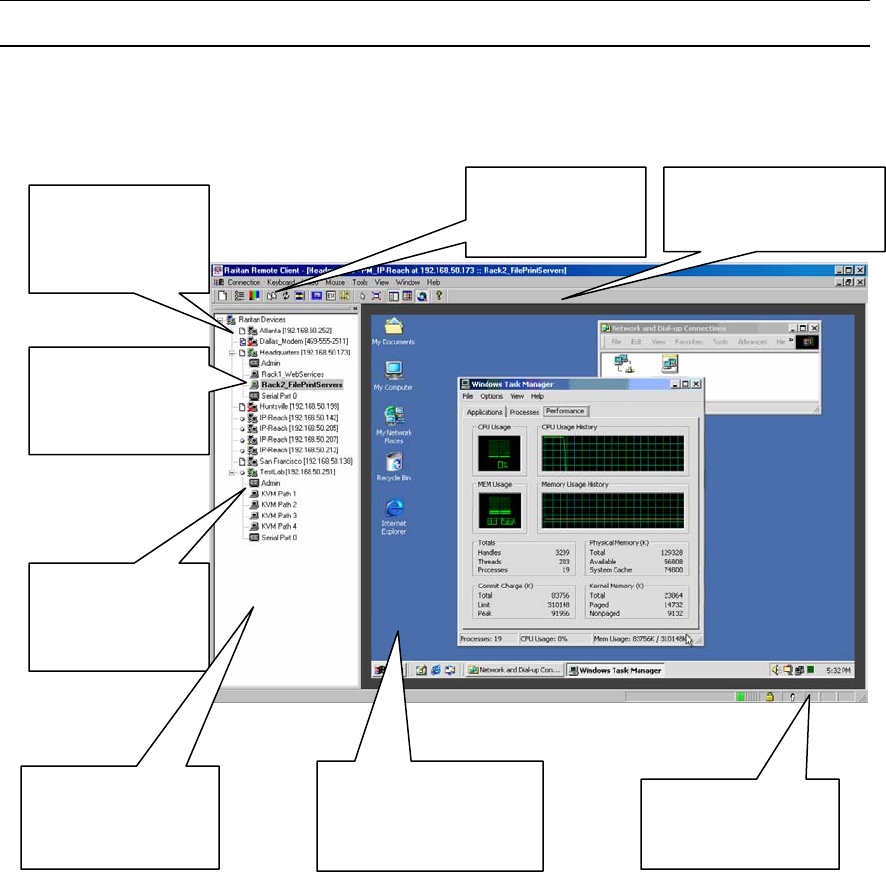
Task: Select IP-Reach [192.168.50.207] device
Action: [x=299, y=440]
